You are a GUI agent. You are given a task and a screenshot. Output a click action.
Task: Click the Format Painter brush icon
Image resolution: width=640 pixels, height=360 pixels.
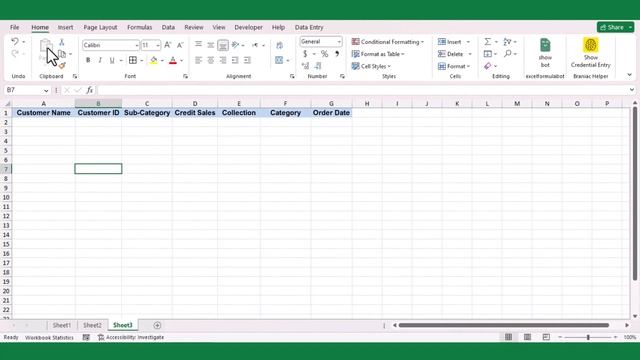click(62, 65)
